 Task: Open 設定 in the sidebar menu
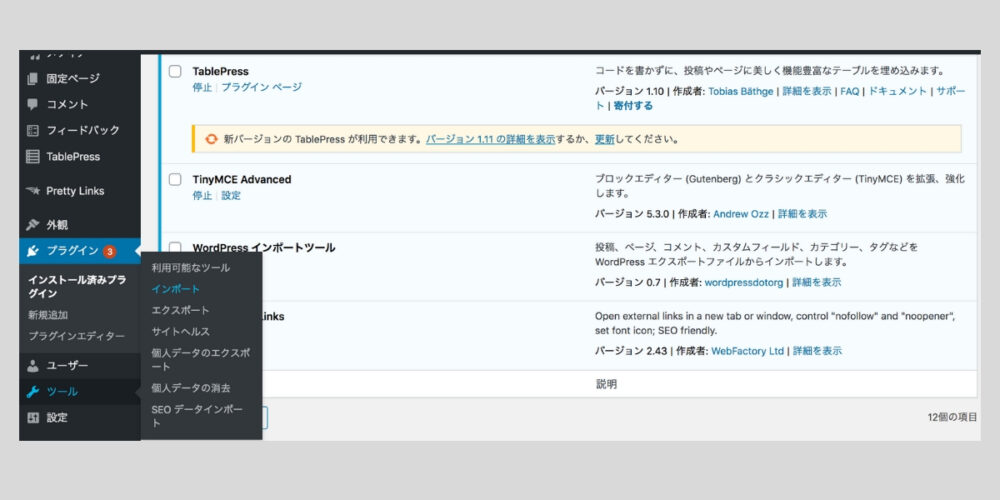(57, 418)
